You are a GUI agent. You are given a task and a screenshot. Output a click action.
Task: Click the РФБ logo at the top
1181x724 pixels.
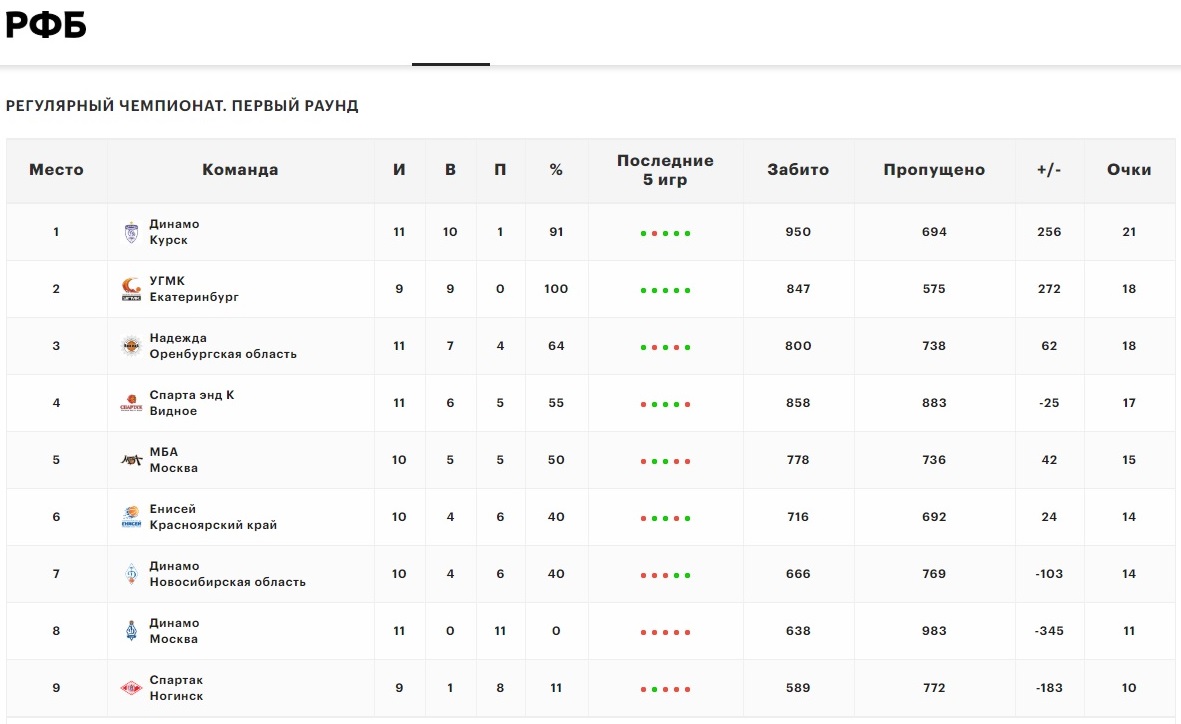(x=46, y=25)
